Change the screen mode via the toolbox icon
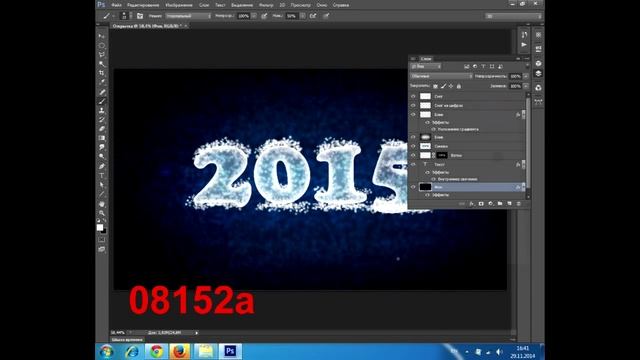This screenshot has height=360, width=640. click(102, 249)
